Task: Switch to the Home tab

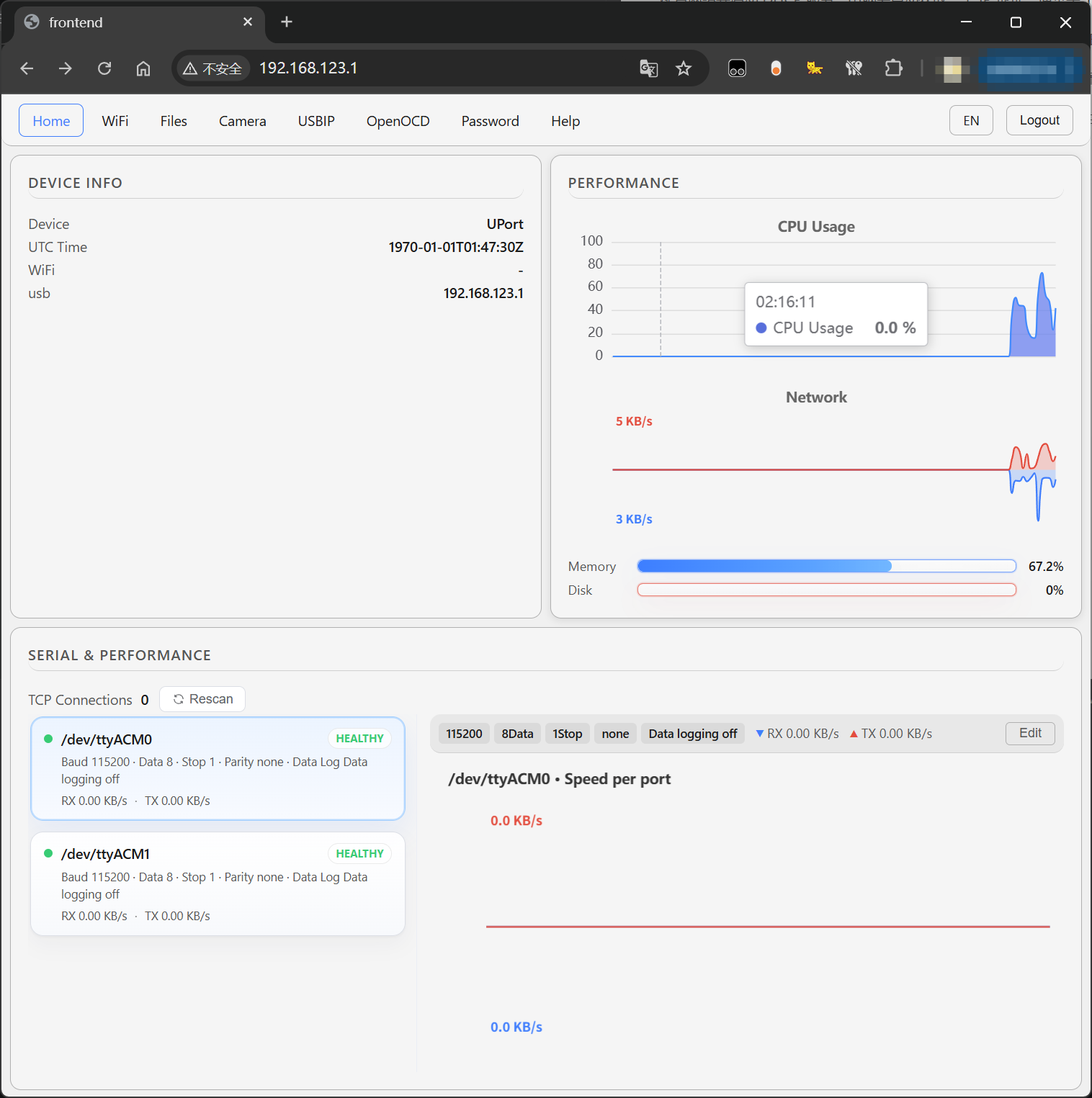Action: click(51, 121)
